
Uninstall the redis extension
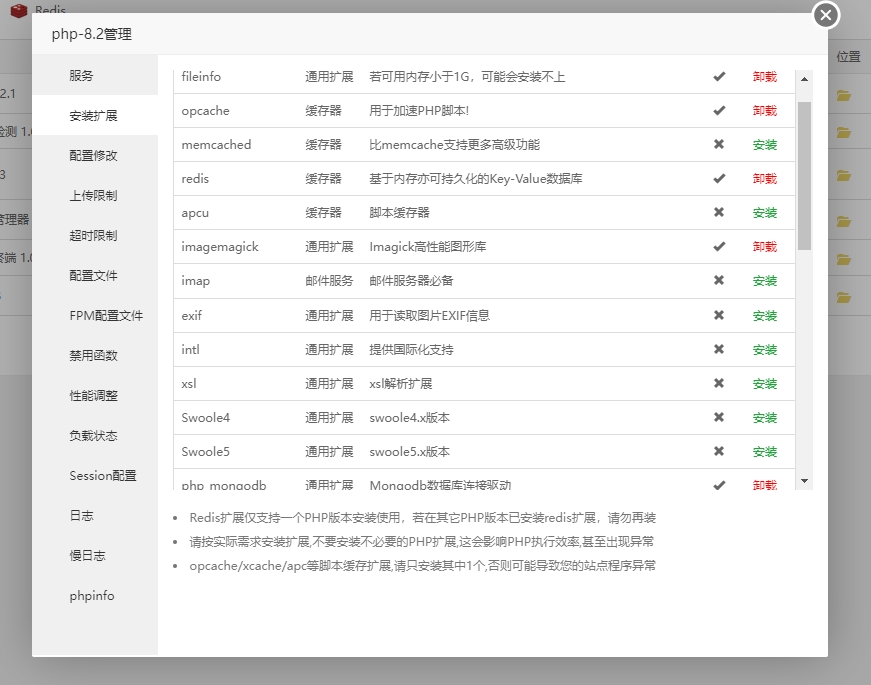(x=764, y=178)
